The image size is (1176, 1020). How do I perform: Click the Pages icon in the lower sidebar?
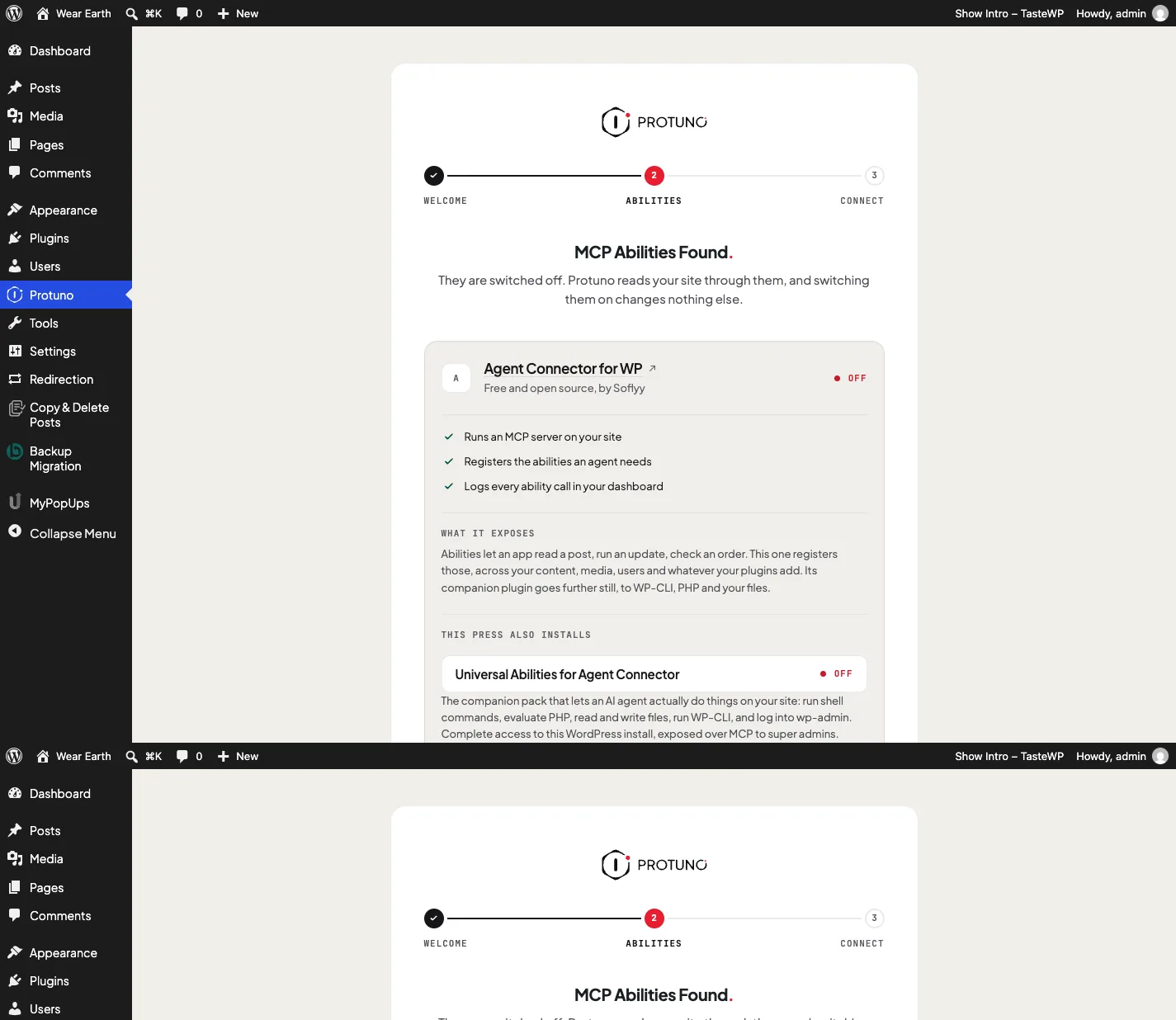15,887
